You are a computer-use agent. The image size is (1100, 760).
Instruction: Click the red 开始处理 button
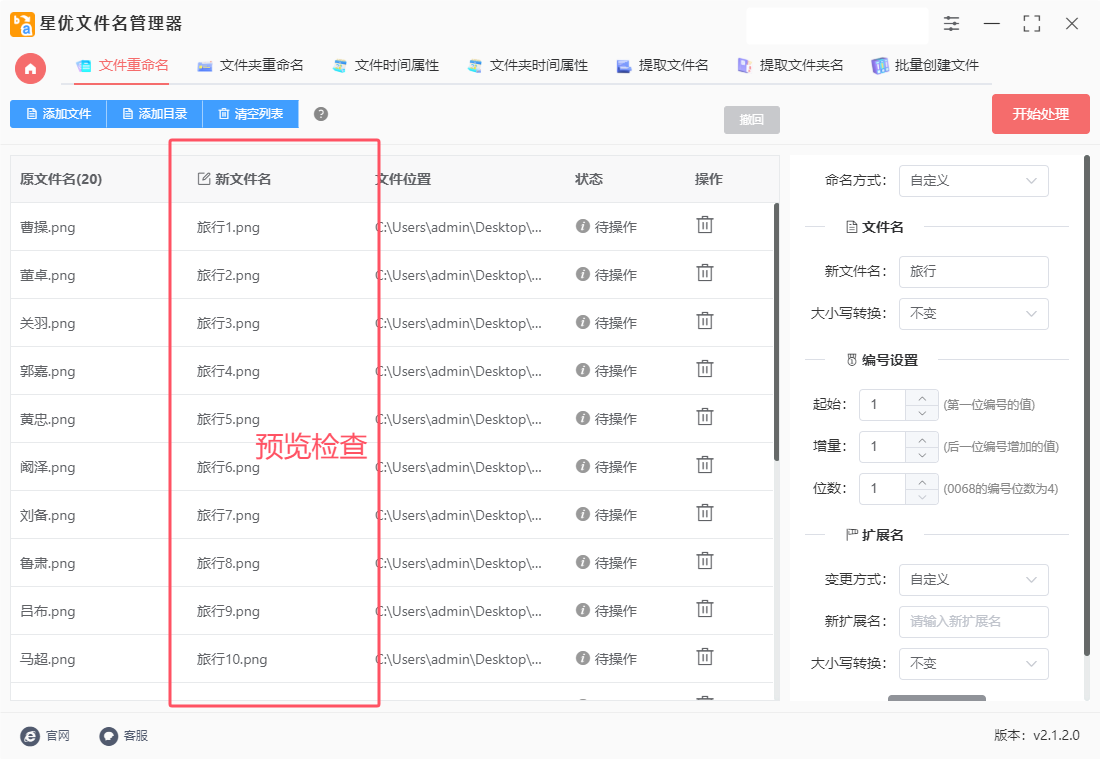click(x=1040, y=114)
